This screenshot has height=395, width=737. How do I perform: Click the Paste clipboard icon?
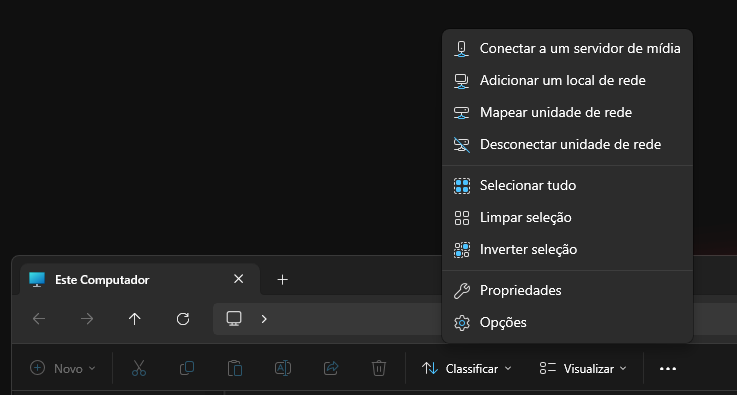pos(235,368)
